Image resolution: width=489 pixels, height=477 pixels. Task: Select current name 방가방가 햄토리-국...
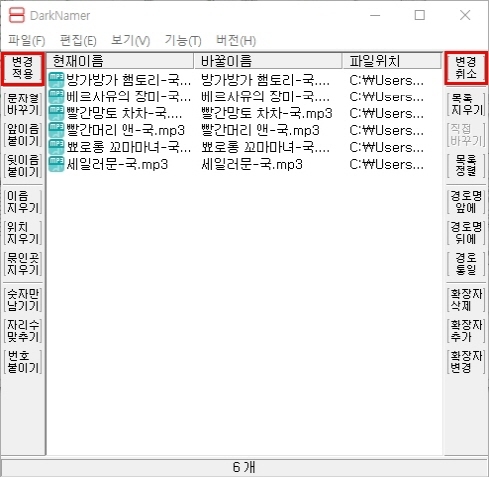click(x=129, y=80)
